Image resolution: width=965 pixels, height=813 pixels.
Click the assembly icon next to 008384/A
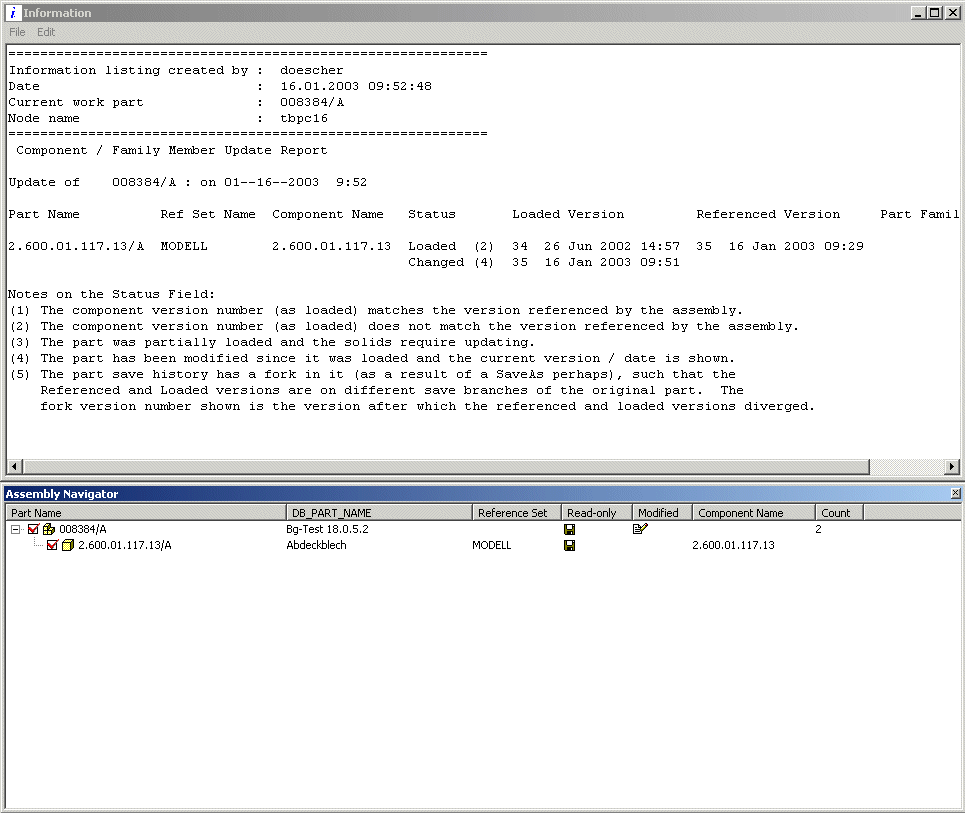(x=49, y=529)
